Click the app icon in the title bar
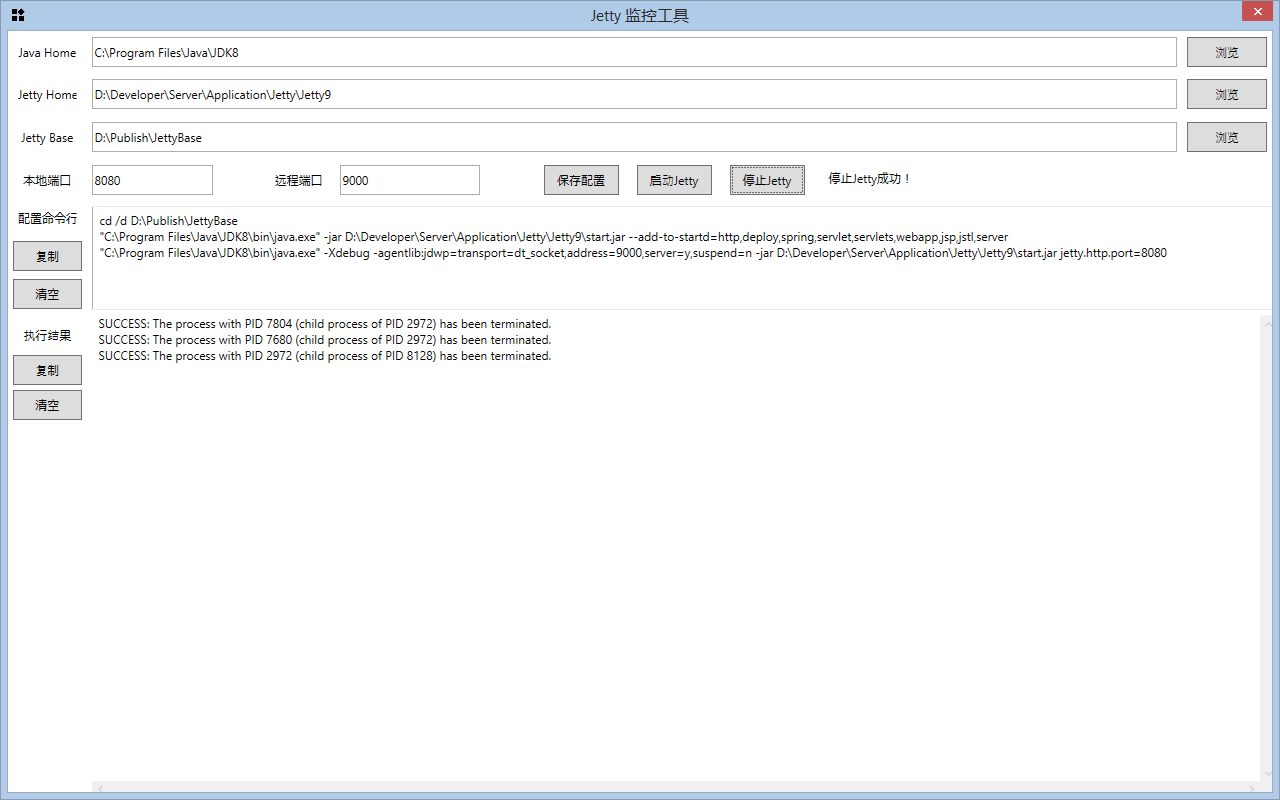Screen dimensions: 1280x800 18,15
